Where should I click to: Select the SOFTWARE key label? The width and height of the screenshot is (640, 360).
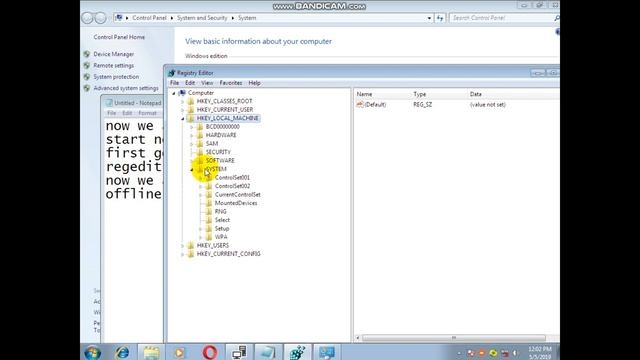pyautogui.click(x=220, y=161)
